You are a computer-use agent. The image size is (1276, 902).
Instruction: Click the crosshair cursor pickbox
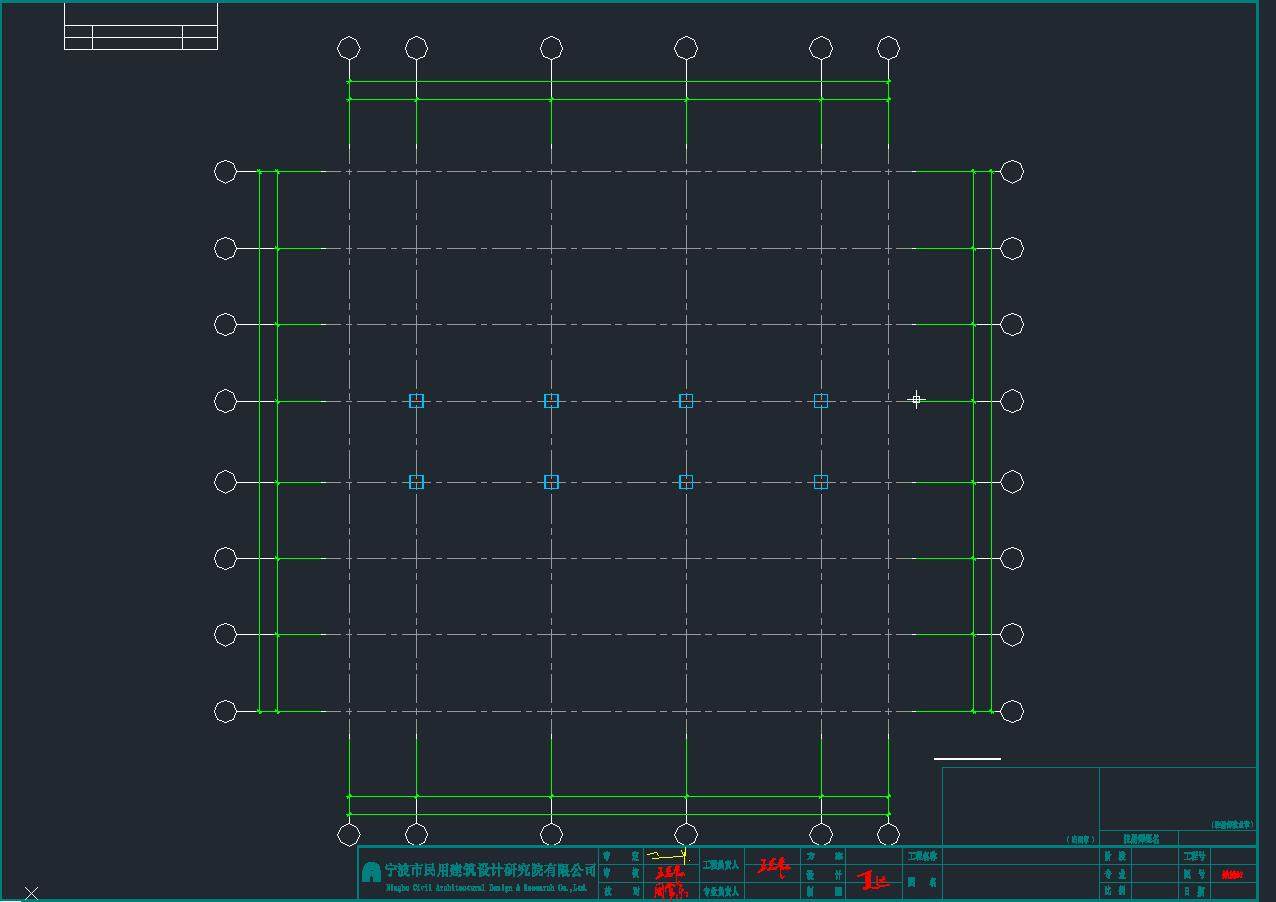(x=916, y=399)
